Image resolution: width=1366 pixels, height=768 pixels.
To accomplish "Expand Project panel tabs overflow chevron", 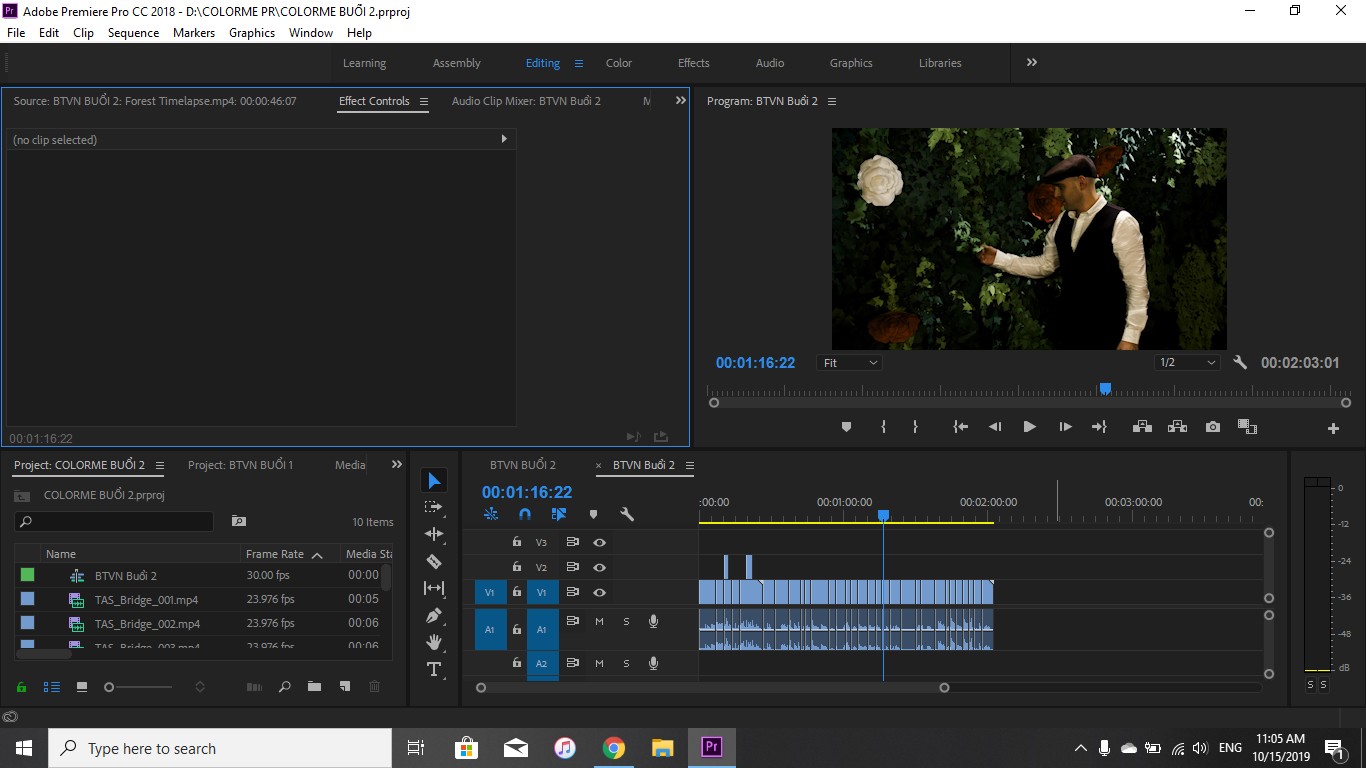I will pos(396,465).
